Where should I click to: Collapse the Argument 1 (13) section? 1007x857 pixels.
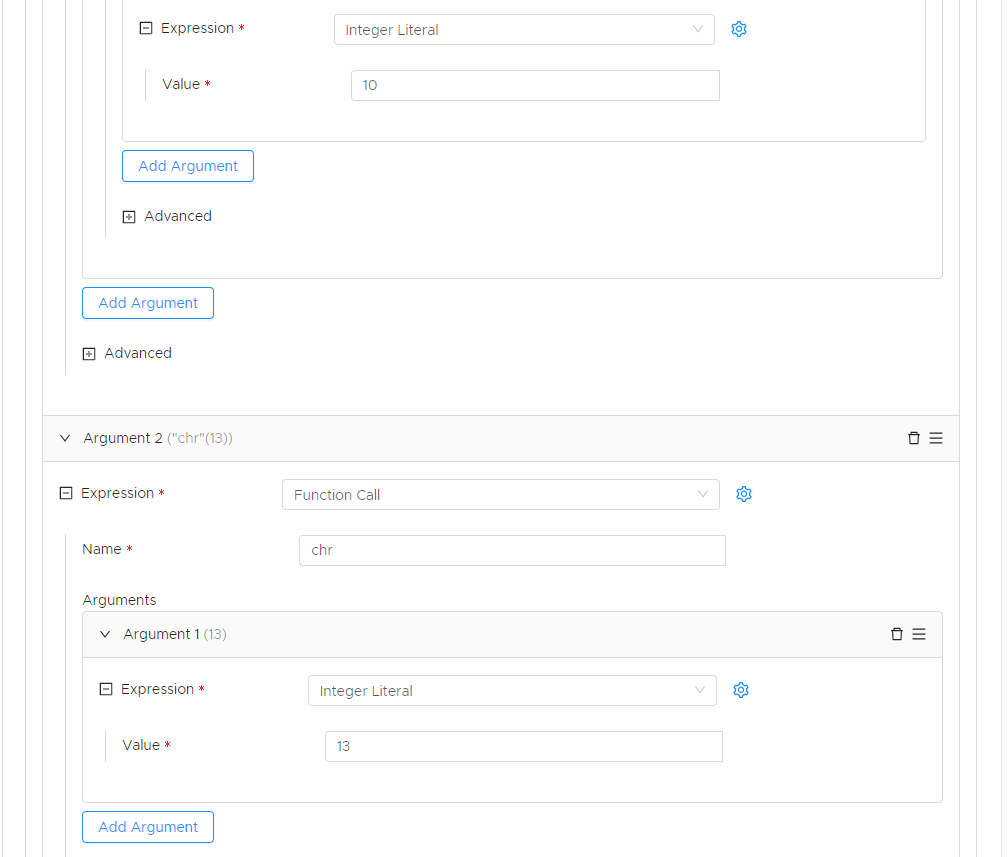click(104, 634)
